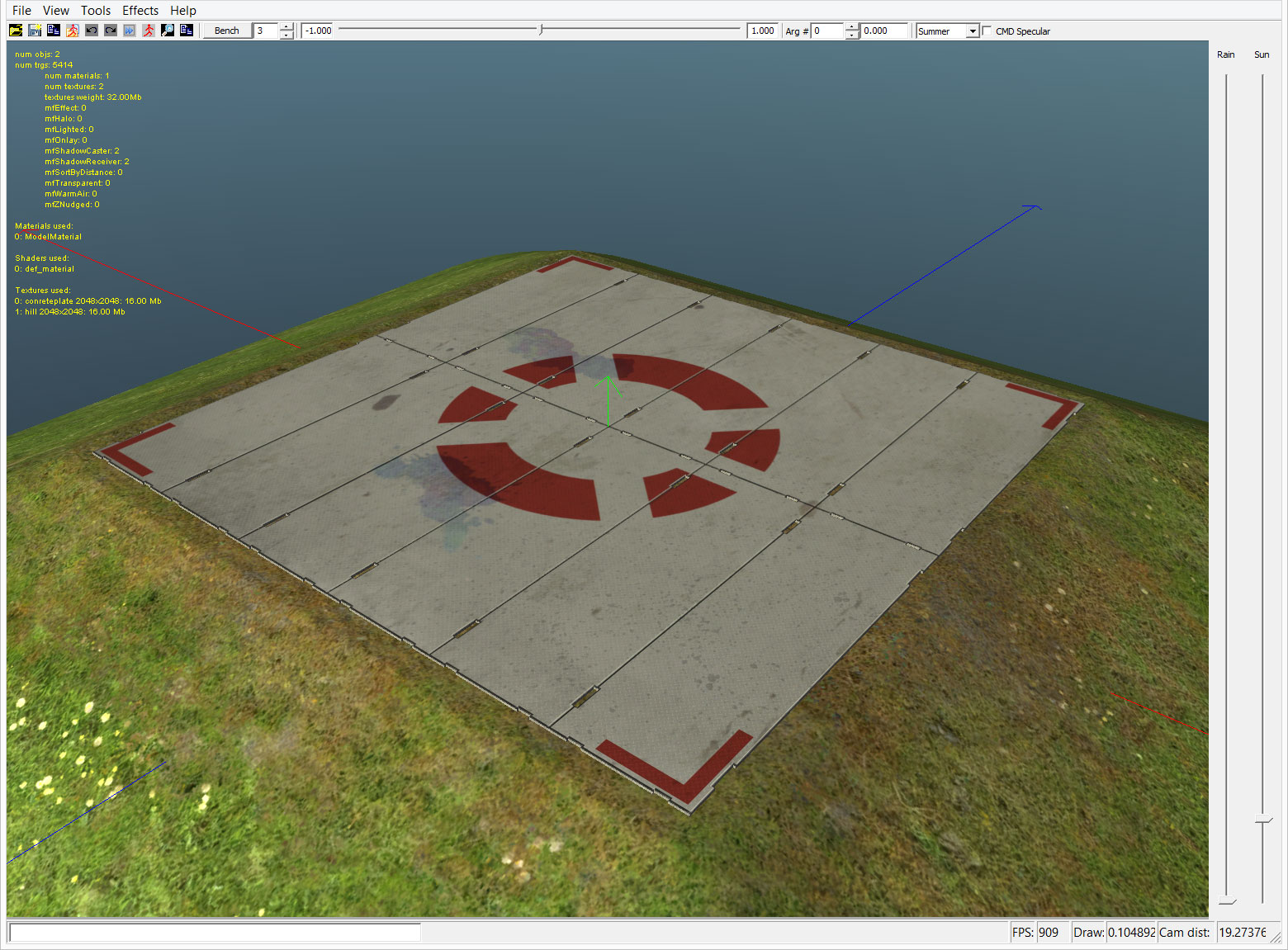Click the red stick figure animation icon
This screenshot has height=950, width=1288.
pos(149,30)
